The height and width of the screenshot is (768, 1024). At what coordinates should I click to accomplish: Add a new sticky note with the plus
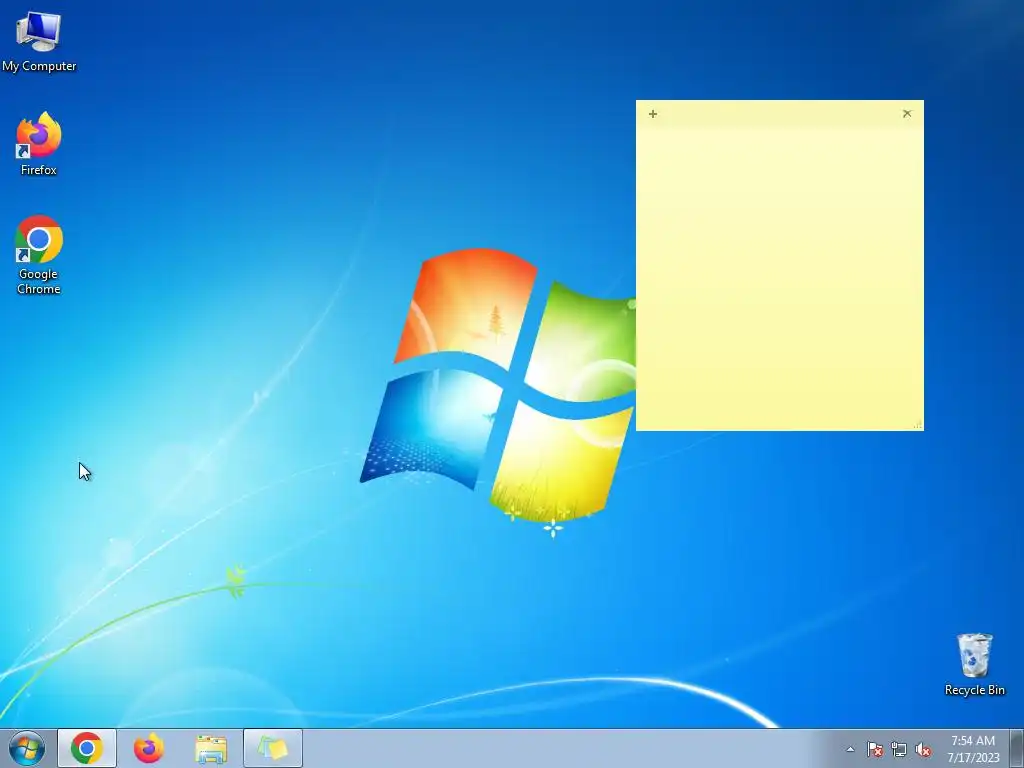[652, 114]
